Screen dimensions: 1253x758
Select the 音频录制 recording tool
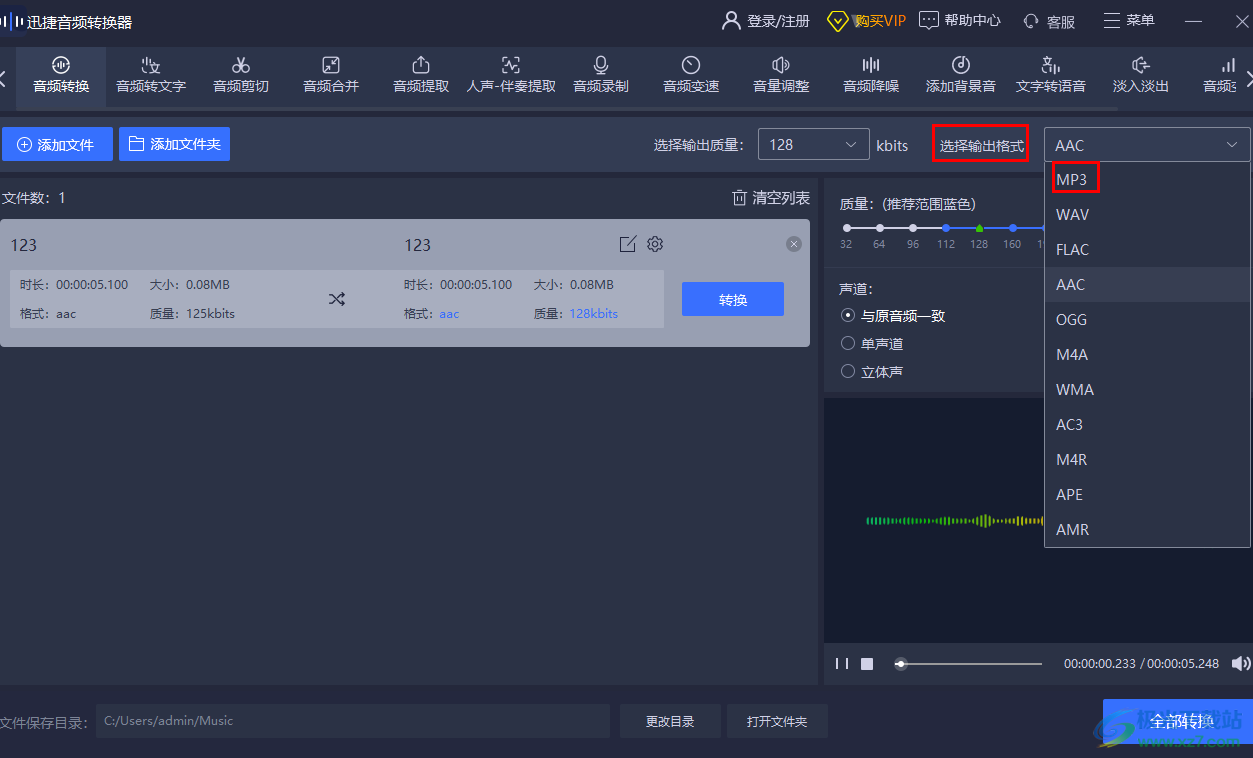click(601, 75)
